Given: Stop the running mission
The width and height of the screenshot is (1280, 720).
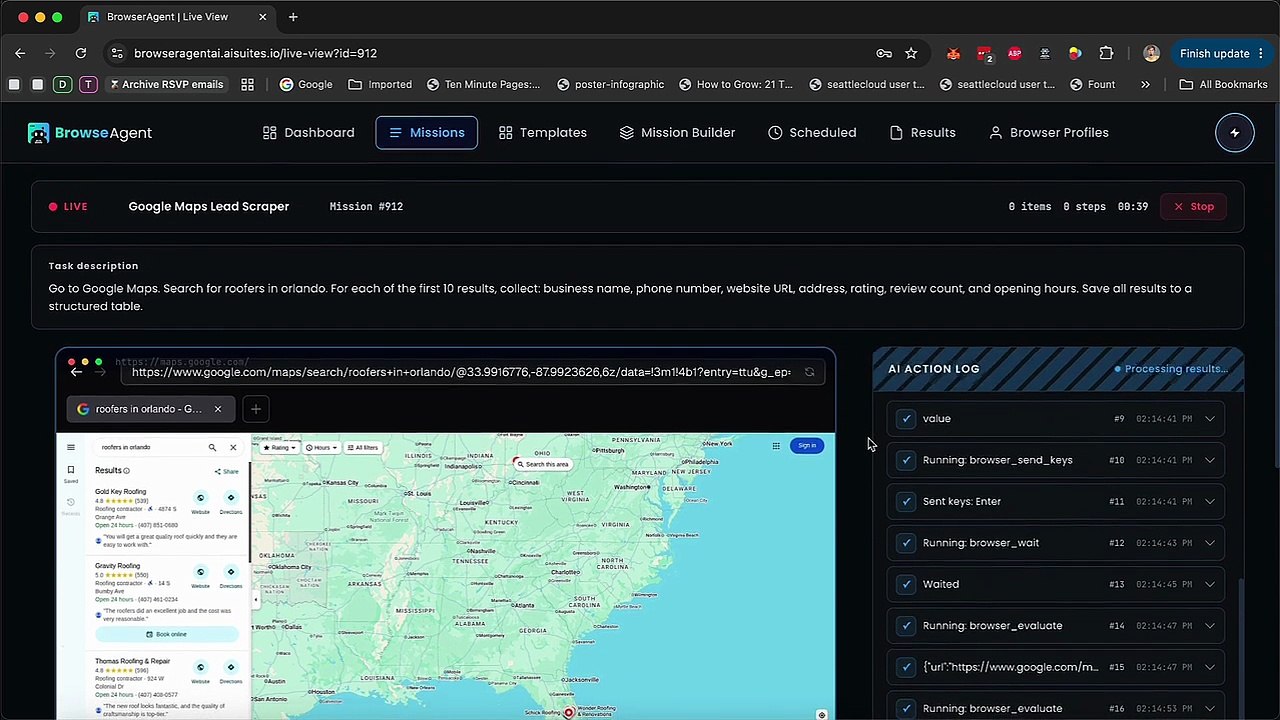Looking at the screenshot, I should click(x=1194, y=207).
